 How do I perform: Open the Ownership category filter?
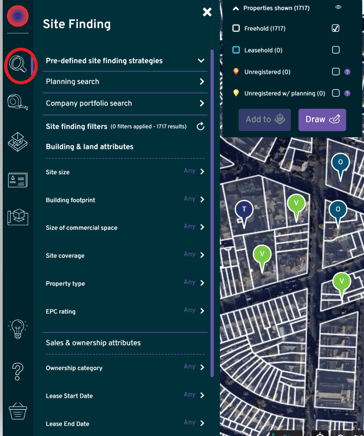pos(125,368)
